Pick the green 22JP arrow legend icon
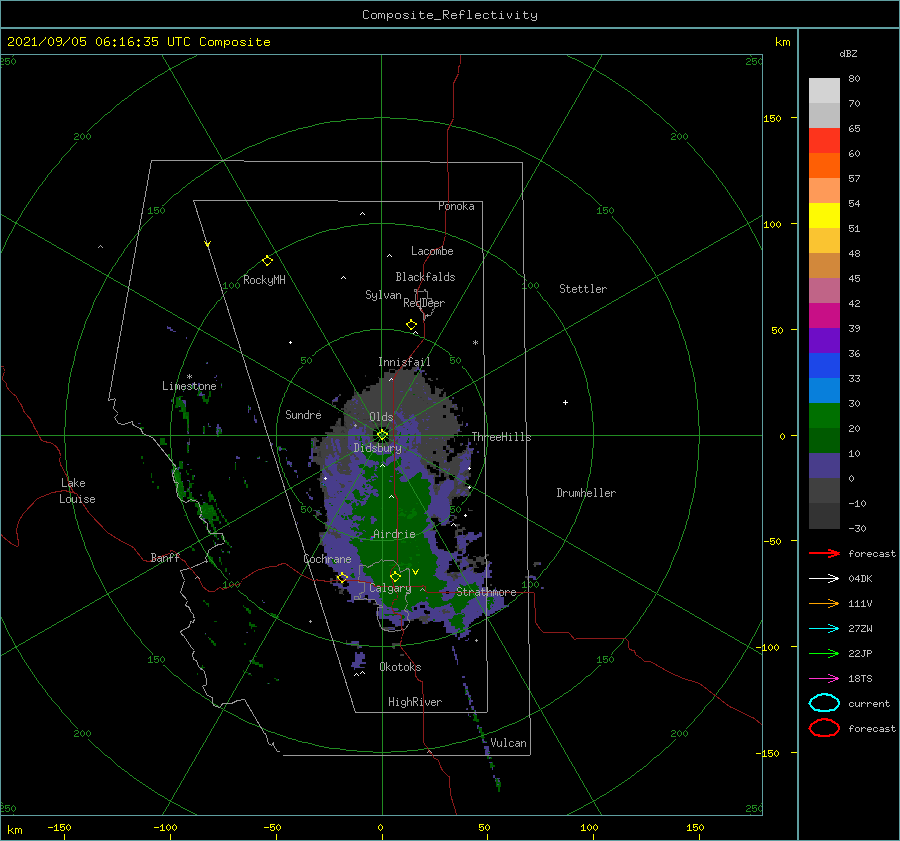The width and height of the screenshot is (900, 841). point(824,653)
